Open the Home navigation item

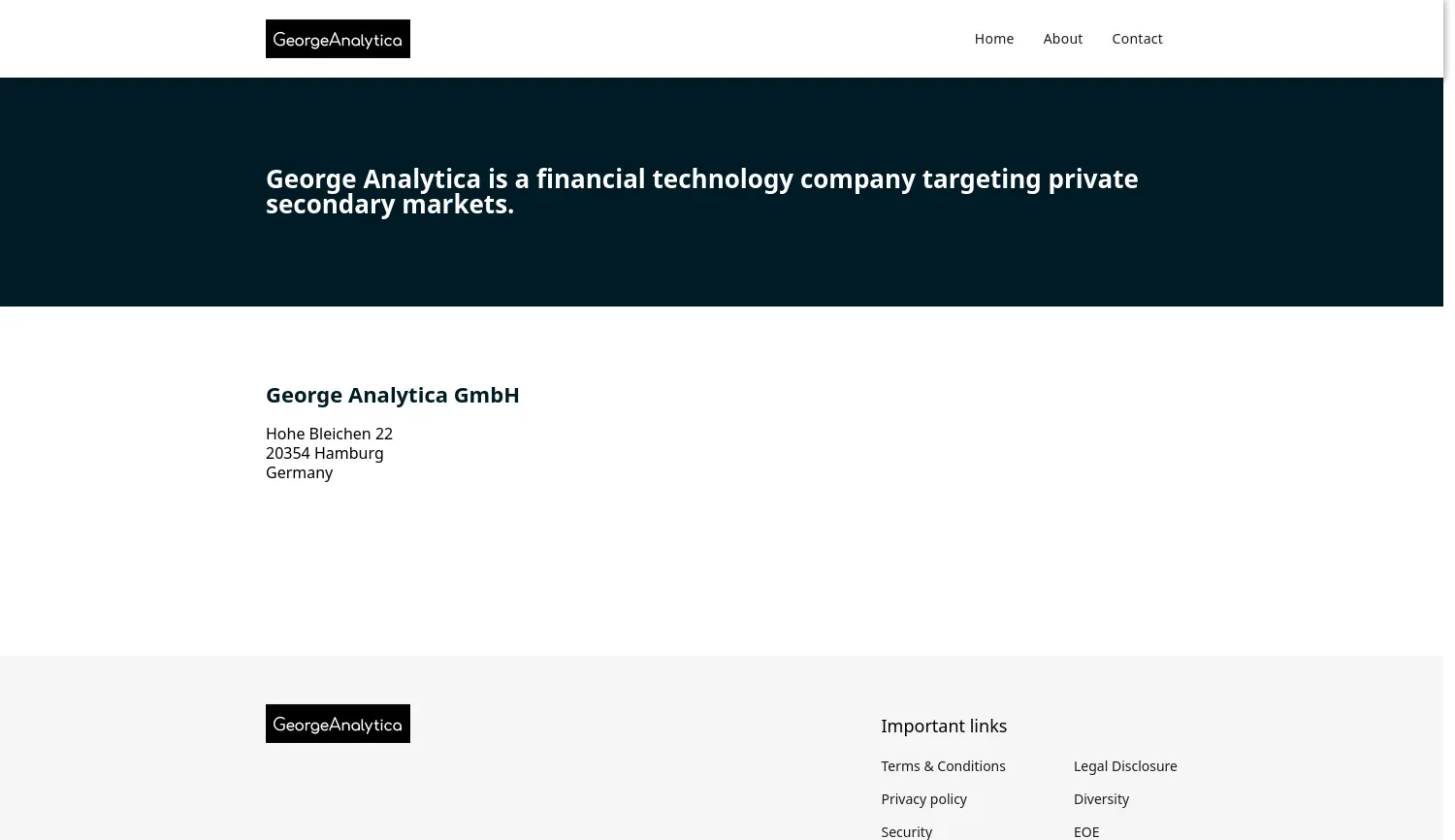[x=993, y=38]
